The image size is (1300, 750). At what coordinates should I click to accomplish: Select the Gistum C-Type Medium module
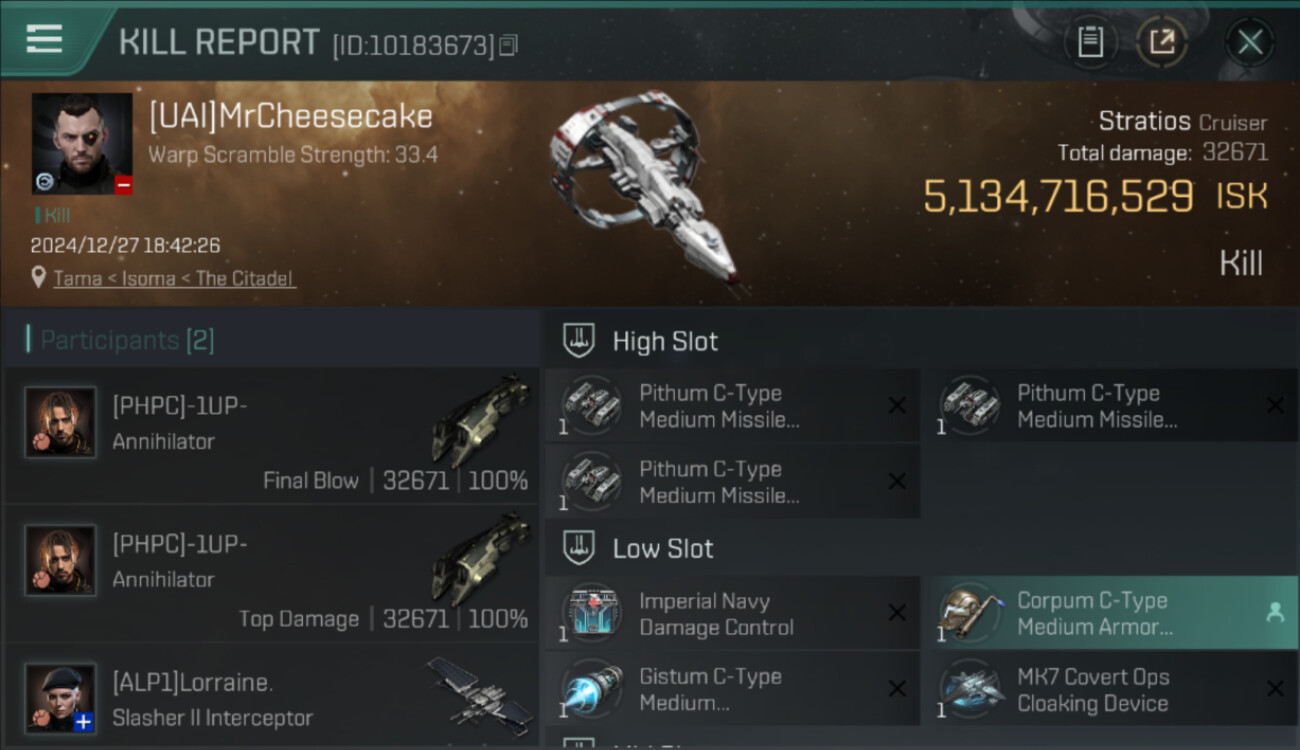pyautogui.click(x=732, y=690)
